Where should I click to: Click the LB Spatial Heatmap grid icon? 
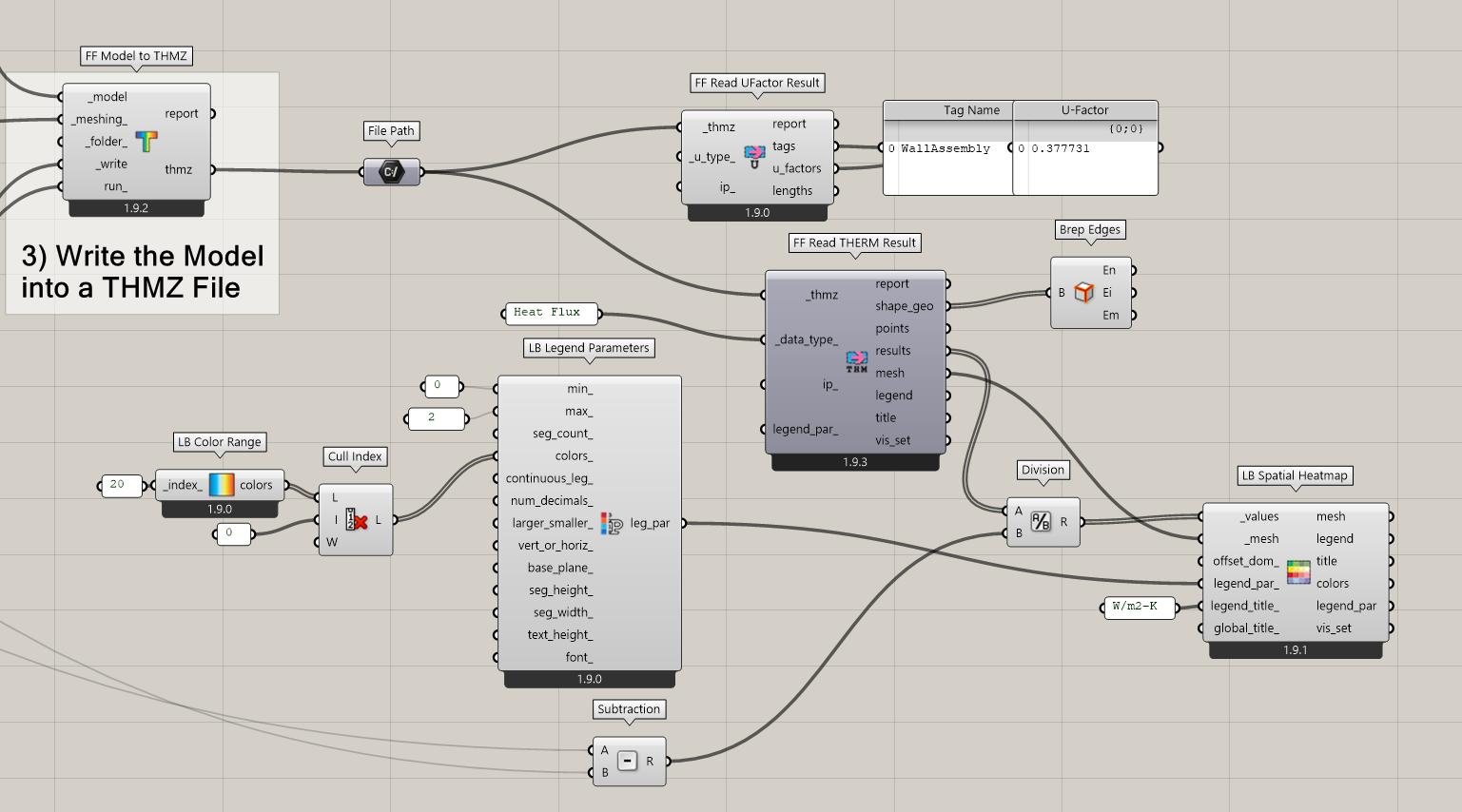click(1297, 571)
